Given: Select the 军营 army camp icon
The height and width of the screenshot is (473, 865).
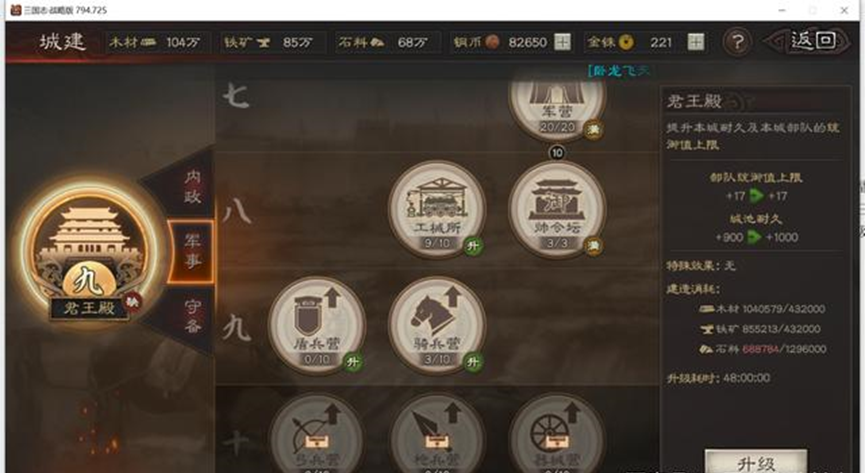Looking at the screenshot, I should pyautogui.click(x=557, y=110).
